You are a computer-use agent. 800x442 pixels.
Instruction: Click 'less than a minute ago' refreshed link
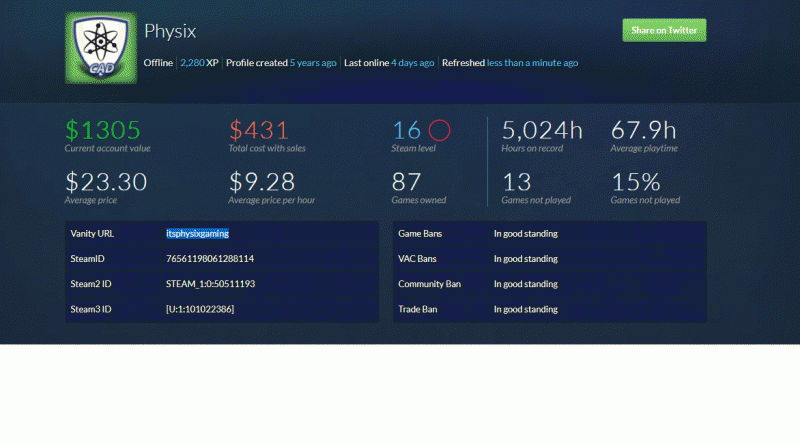coord(533,63)
